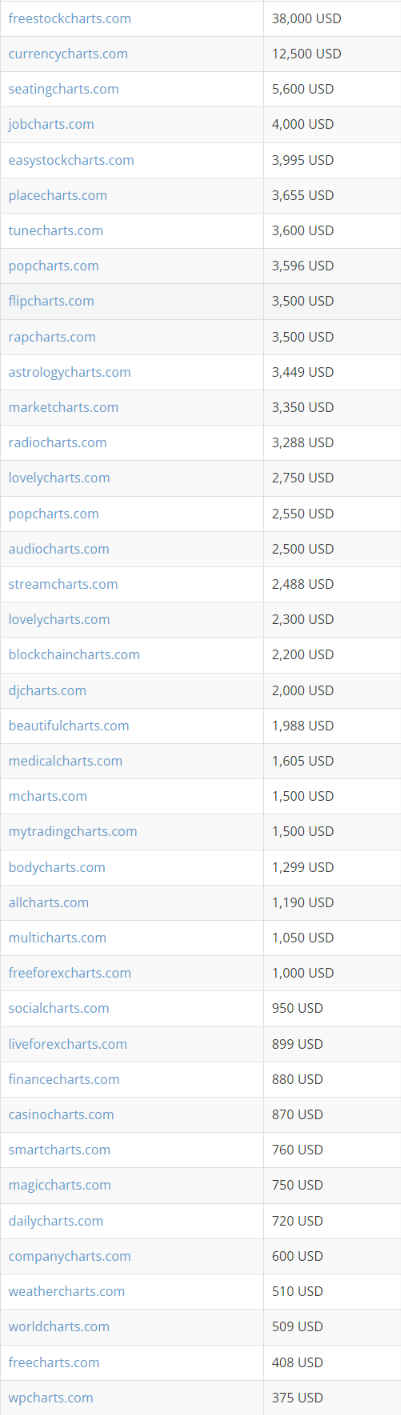Select the jobcharts.com link
The image size is (401, 1415).
point(51,124)
